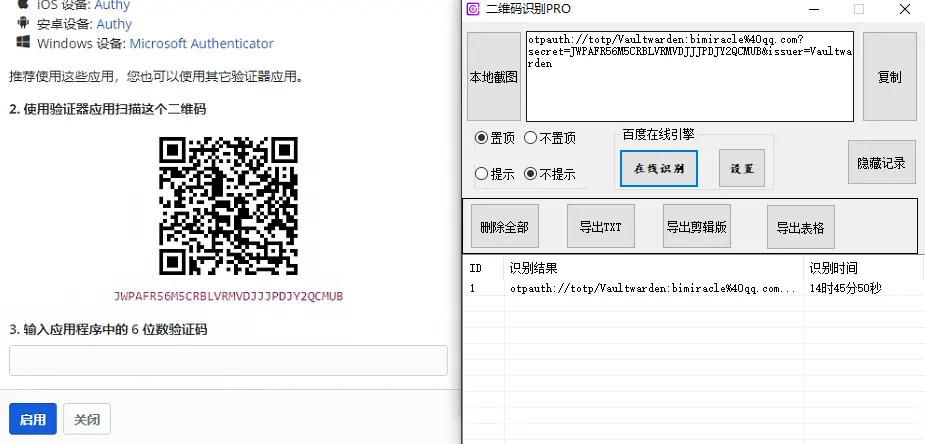
Task: Click the 关闭 button
Action: point(87,419)
